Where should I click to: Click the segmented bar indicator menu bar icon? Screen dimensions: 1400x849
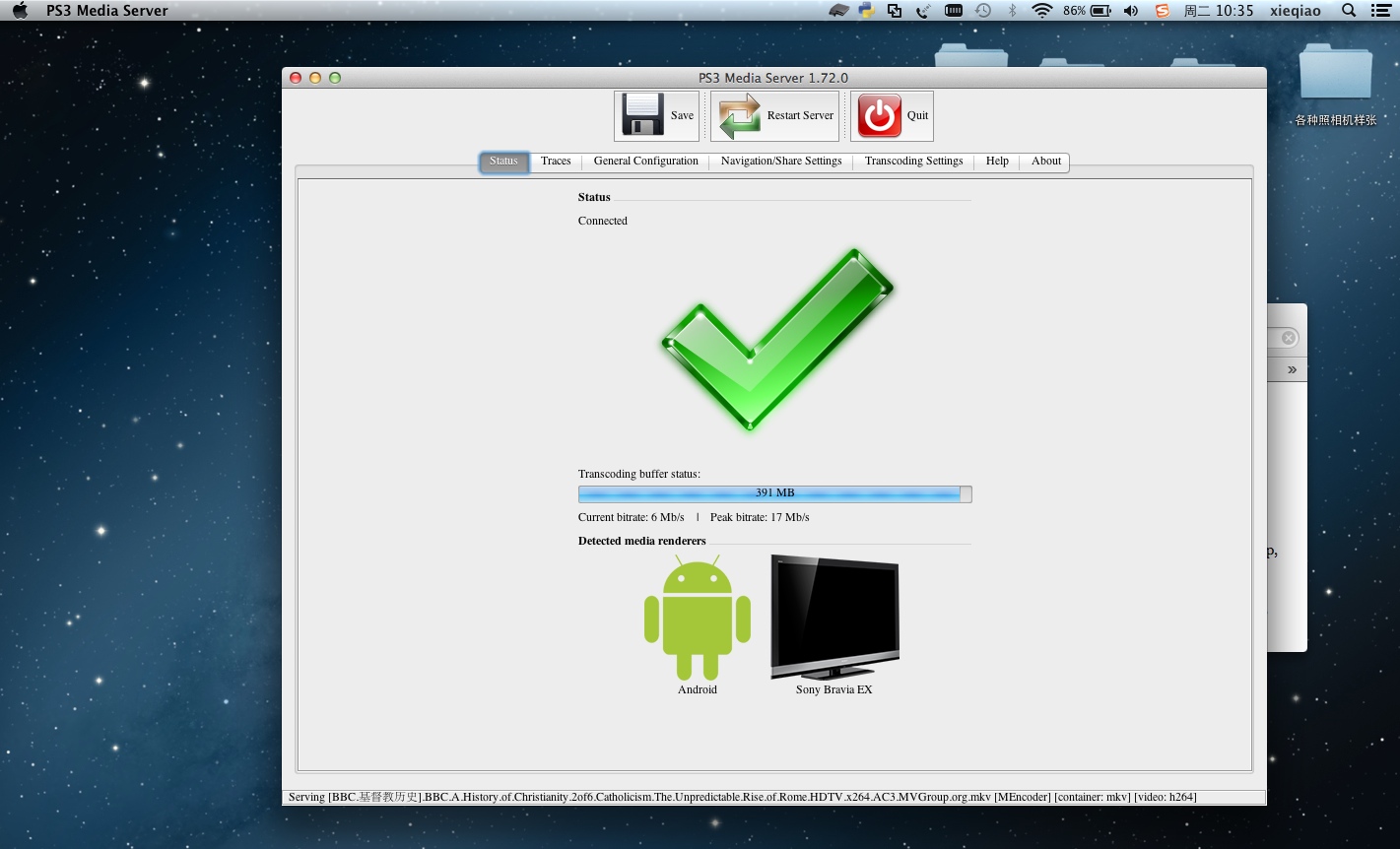pos(954,11)
